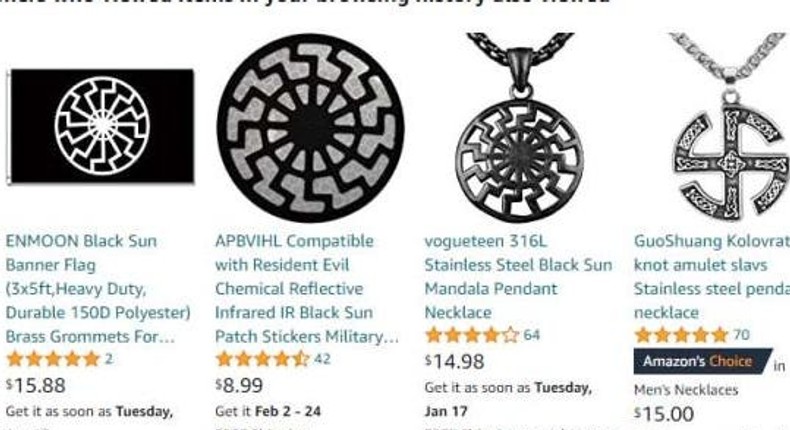Screen dimensions: 790x430
Task: View five-star rating of ENMOON flag
Action: click(x=53, y=359)
